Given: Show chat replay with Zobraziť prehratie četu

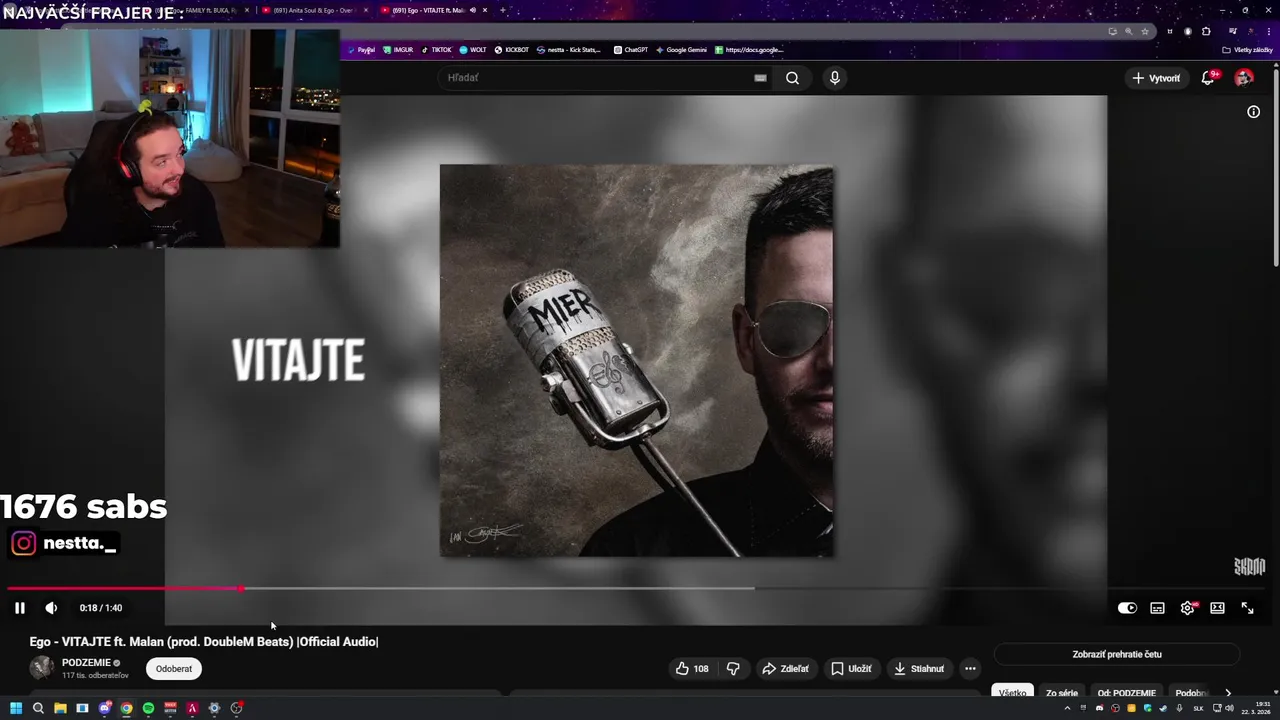Looking at the screenshot, I should point(1117,655).
